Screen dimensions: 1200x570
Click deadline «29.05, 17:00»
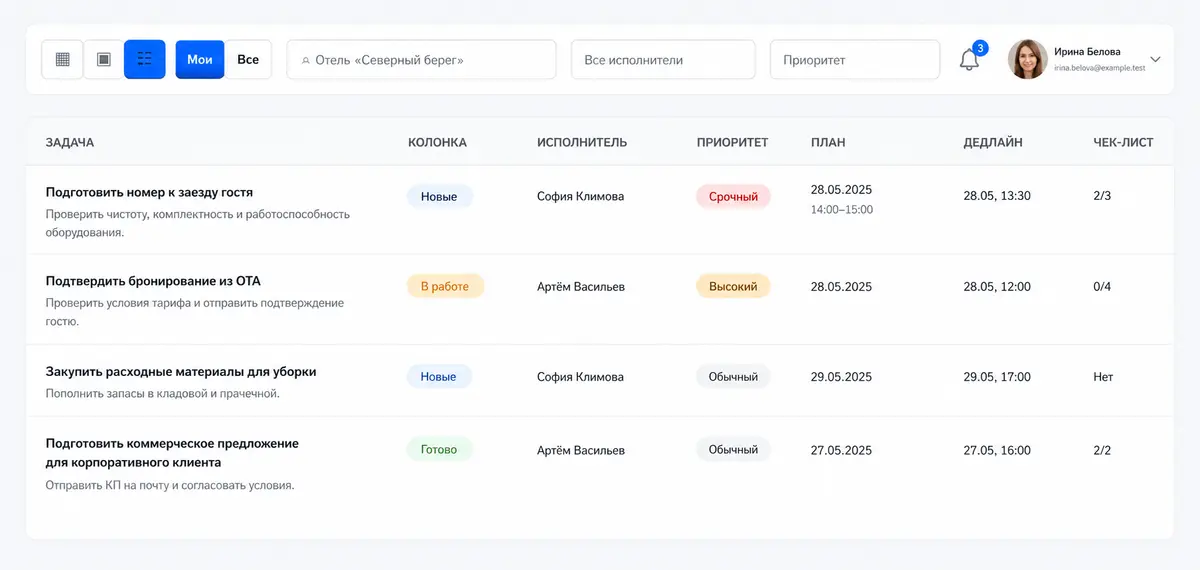click(997, 377)
